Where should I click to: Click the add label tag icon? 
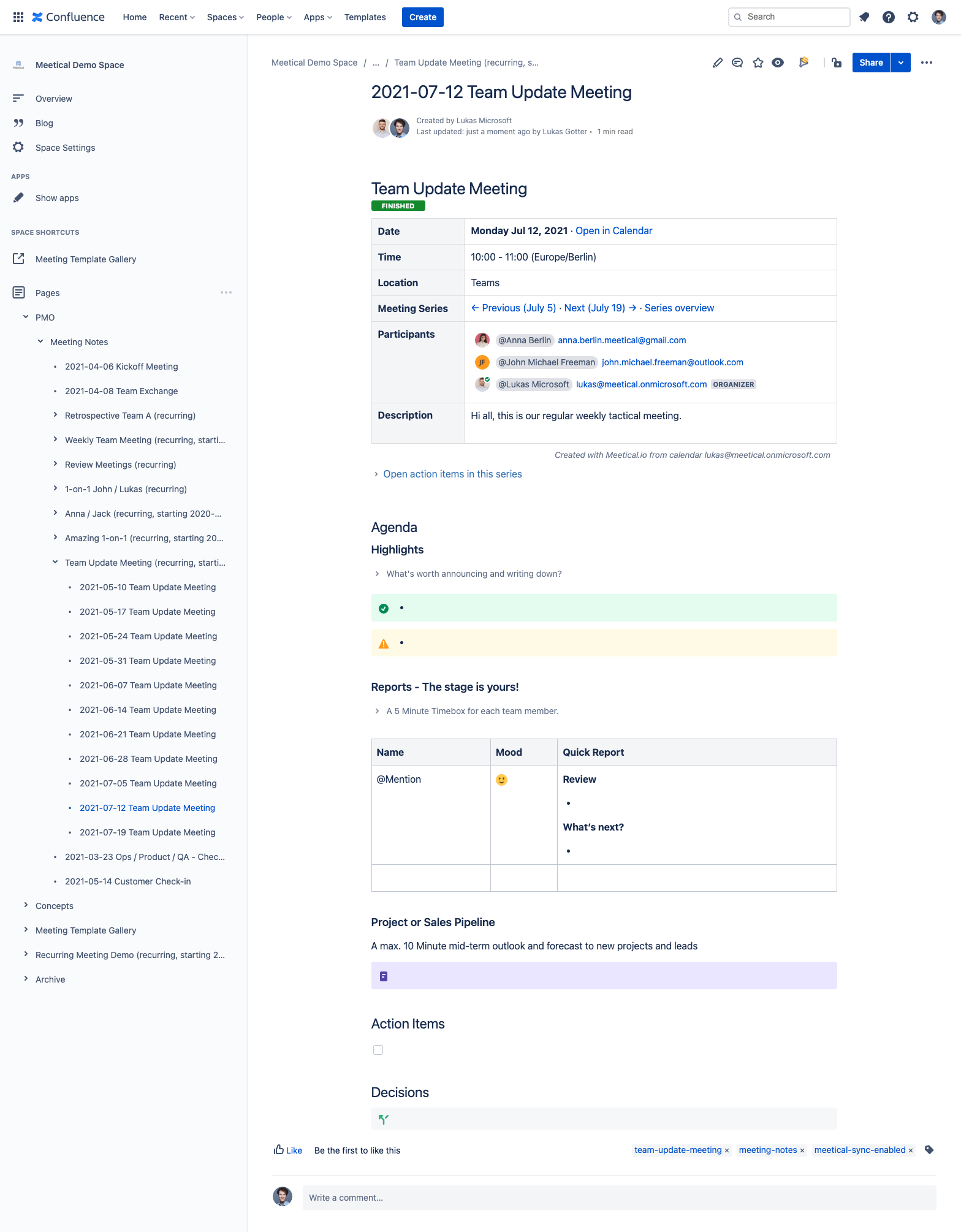coord(929,1150)
